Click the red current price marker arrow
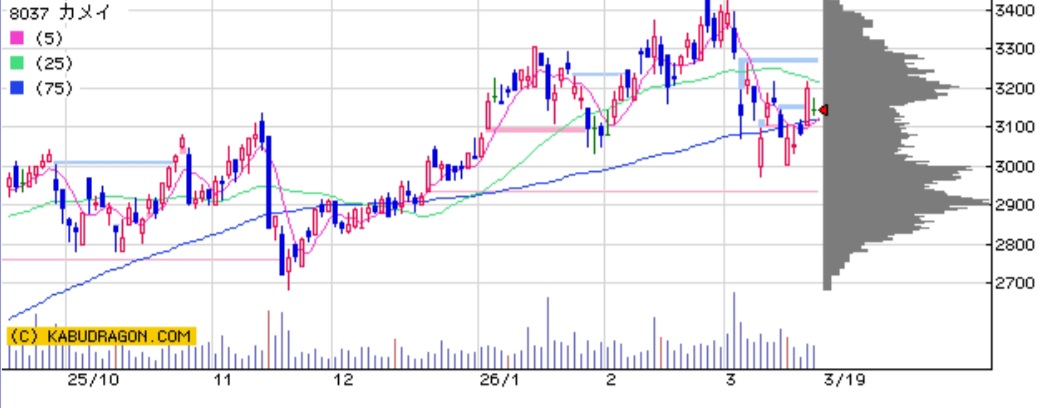This screenshot has height=408, width=1054. (x=823, y=110)
